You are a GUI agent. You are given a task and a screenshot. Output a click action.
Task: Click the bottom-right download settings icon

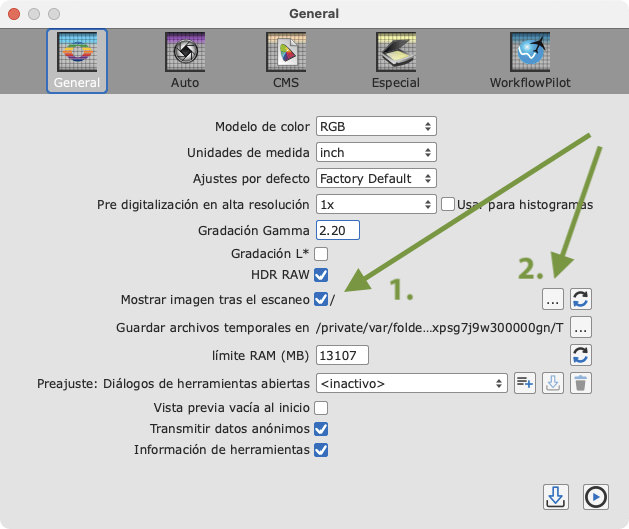pyautogui.click(x=556, y=496)
